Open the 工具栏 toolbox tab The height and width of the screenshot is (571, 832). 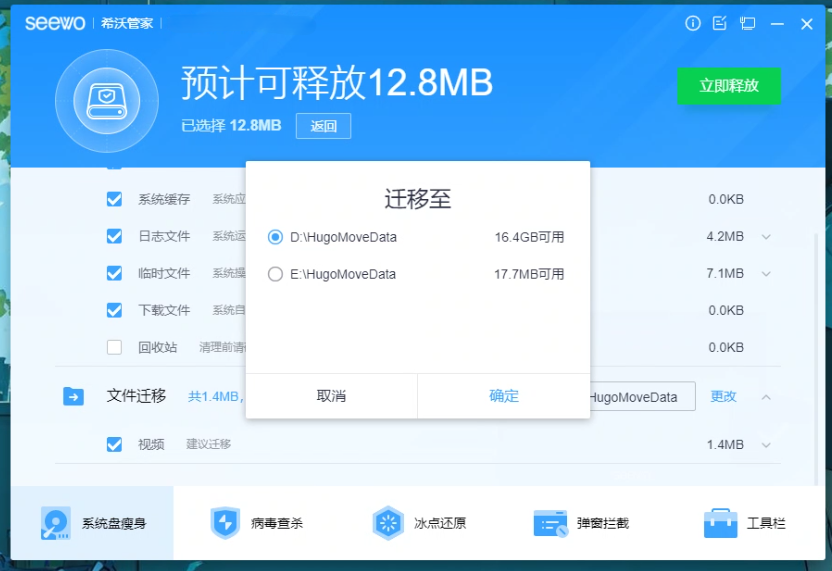[x=744, y=523]
